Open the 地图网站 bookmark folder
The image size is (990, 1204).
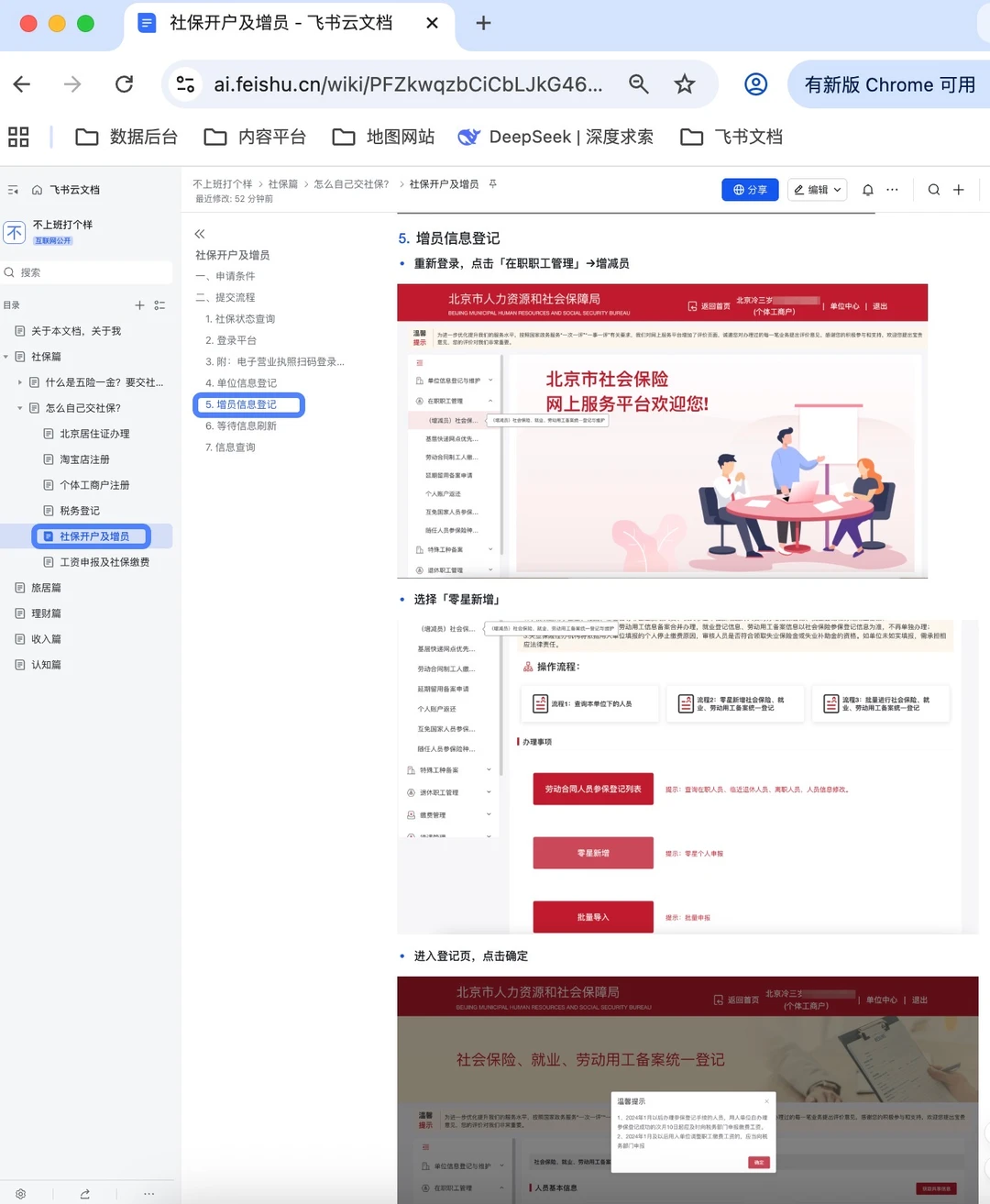point(383,137)
